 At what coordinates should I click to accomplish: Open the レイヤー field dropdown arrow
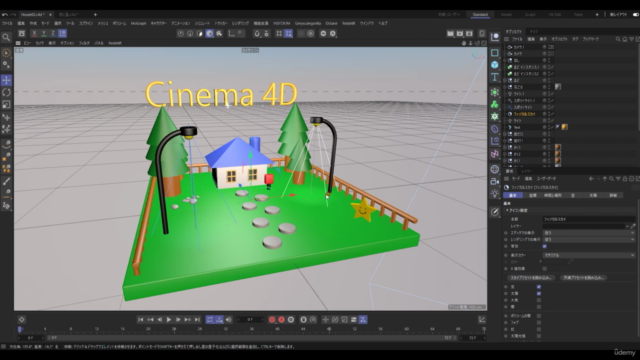(627, 226)
